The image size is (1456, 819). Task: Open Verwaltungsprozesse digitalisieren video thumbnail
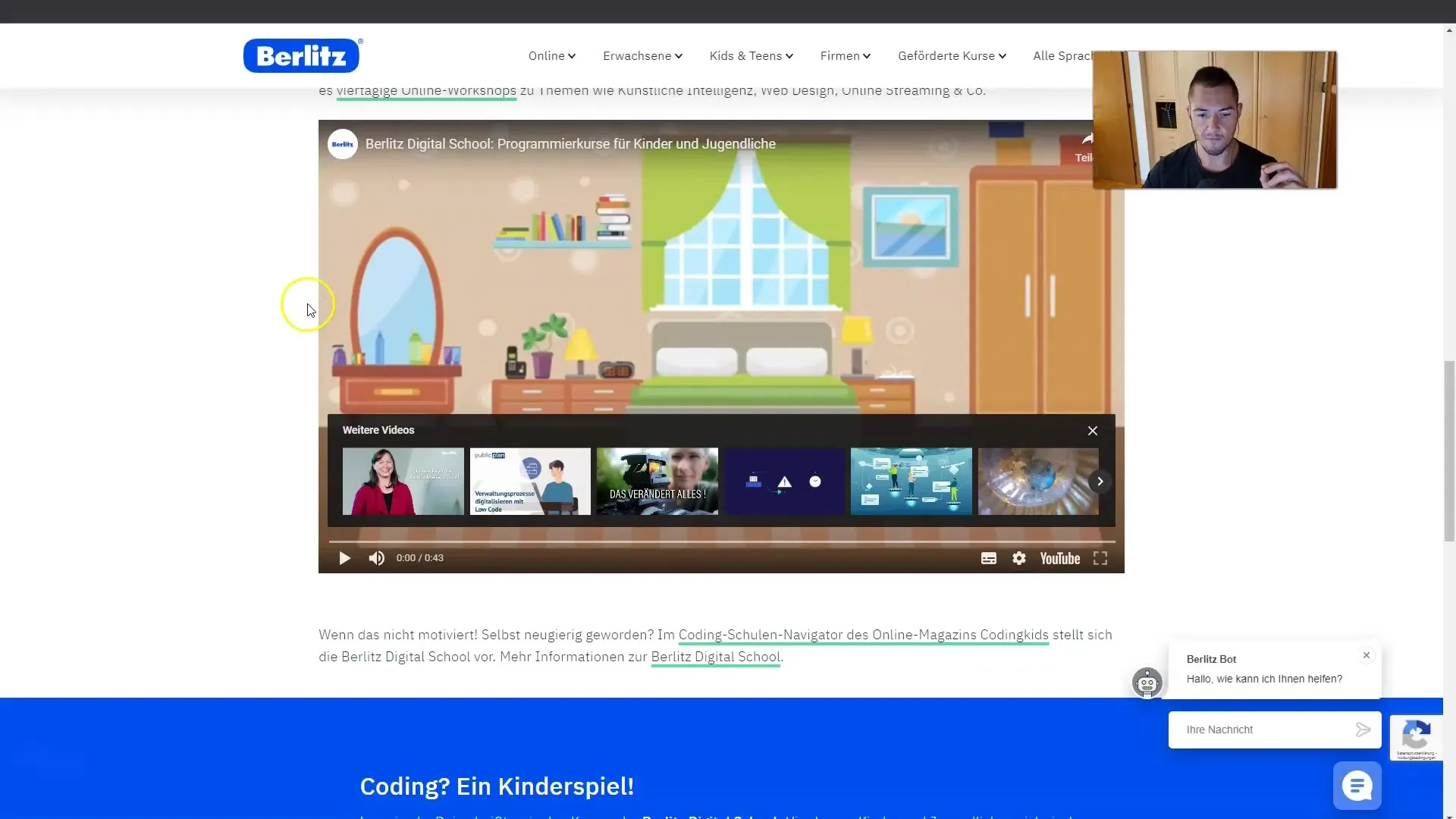click(x=530, y=482)
